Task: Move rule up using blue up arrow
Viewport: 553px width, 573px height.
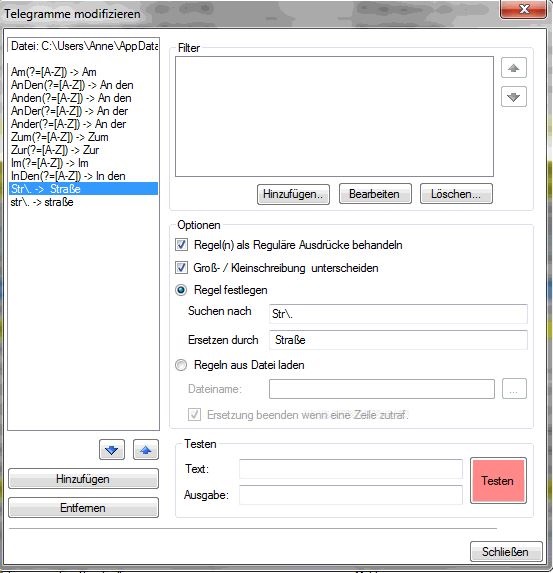Action: [x=146, y=449]
